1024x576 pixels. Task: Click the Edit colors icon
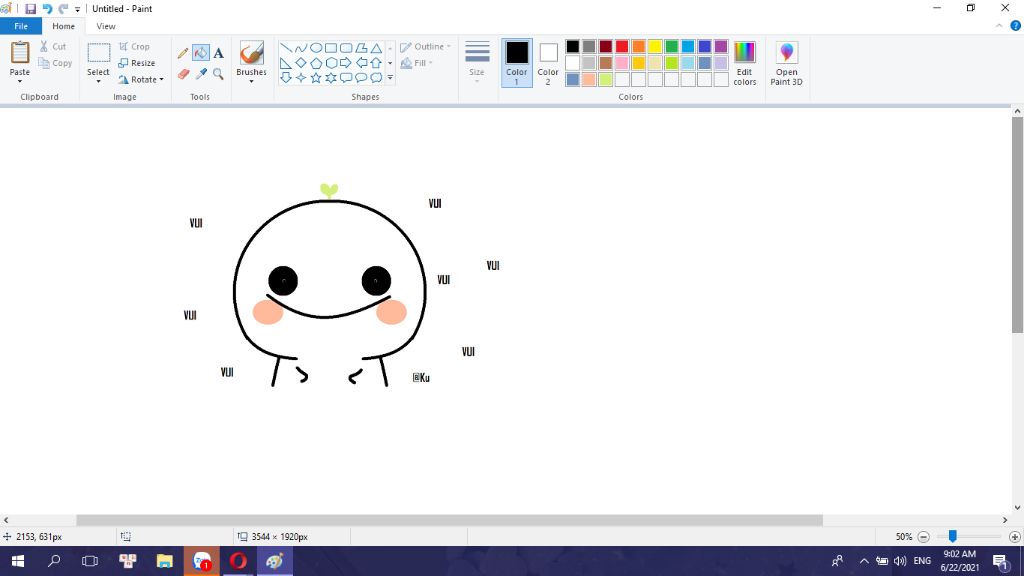745,63
